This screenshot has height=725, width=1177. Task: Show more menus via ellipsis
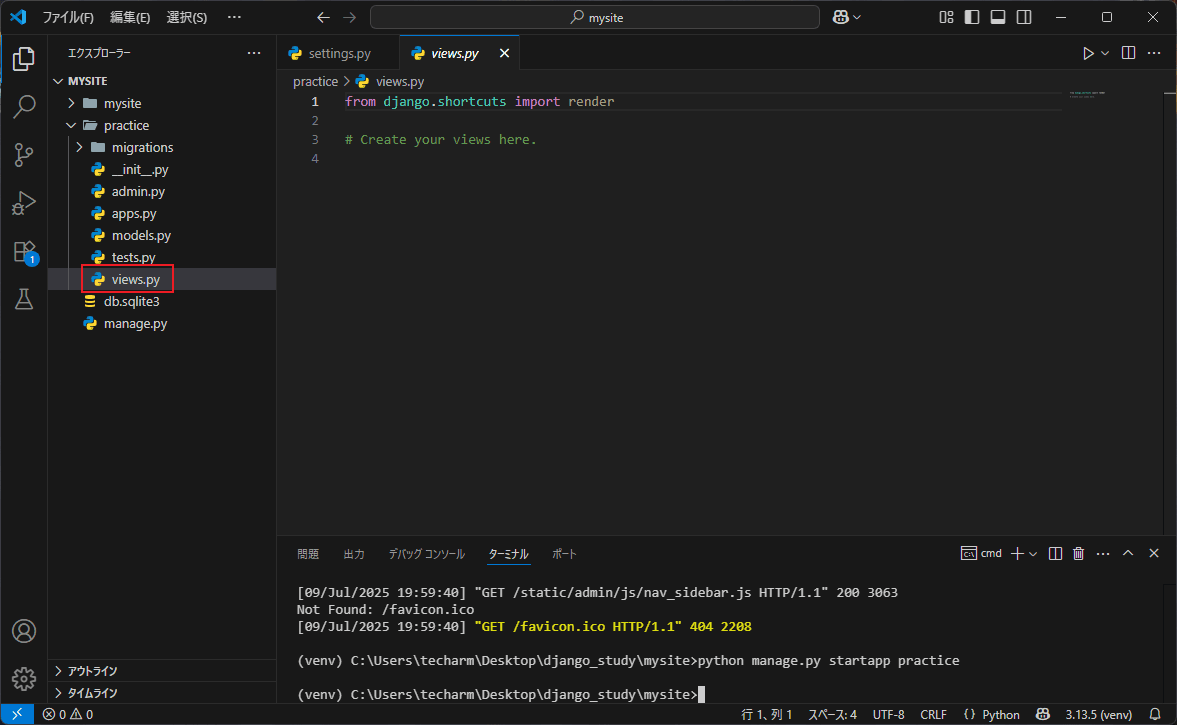coord(234,17)
